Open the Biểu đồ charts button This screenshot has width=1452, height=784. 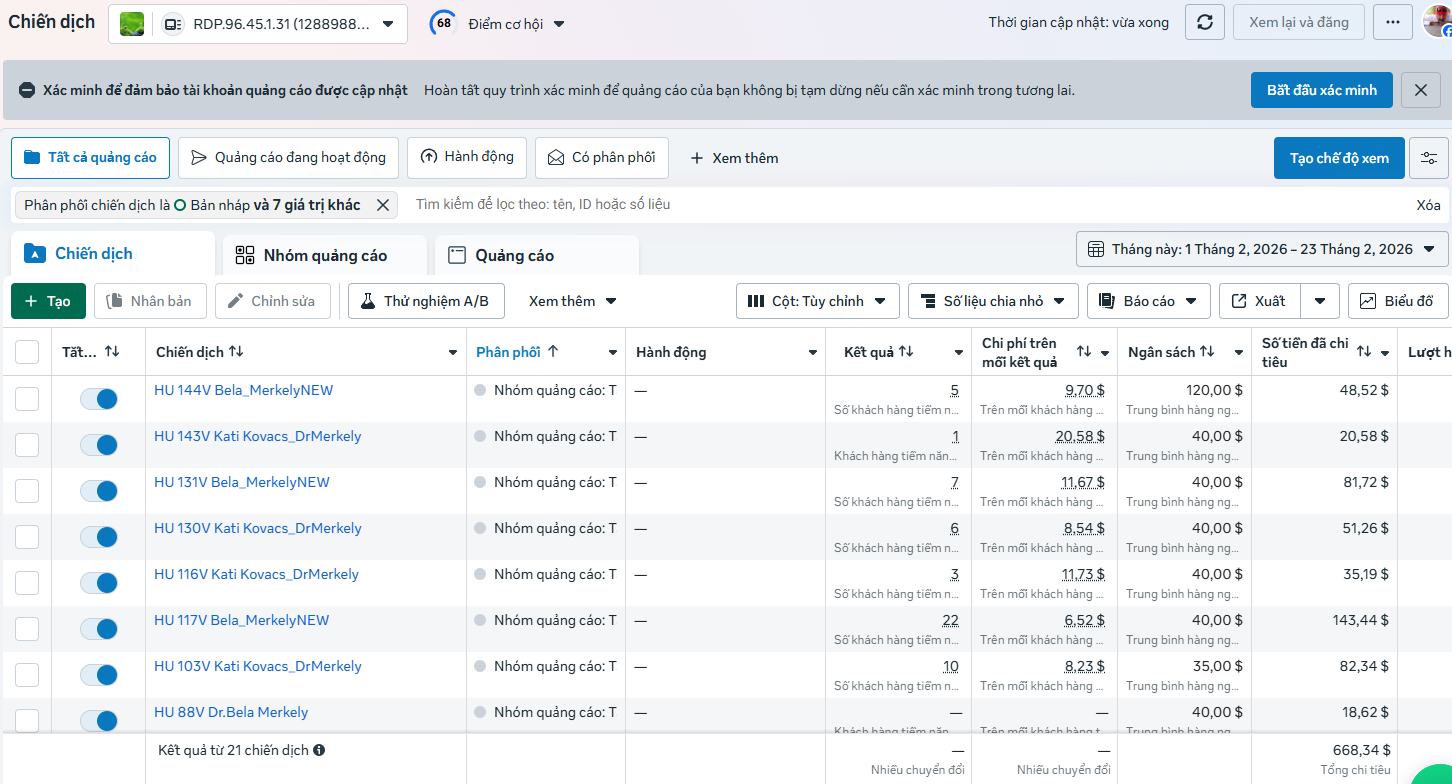click(x=1398, y=301)
